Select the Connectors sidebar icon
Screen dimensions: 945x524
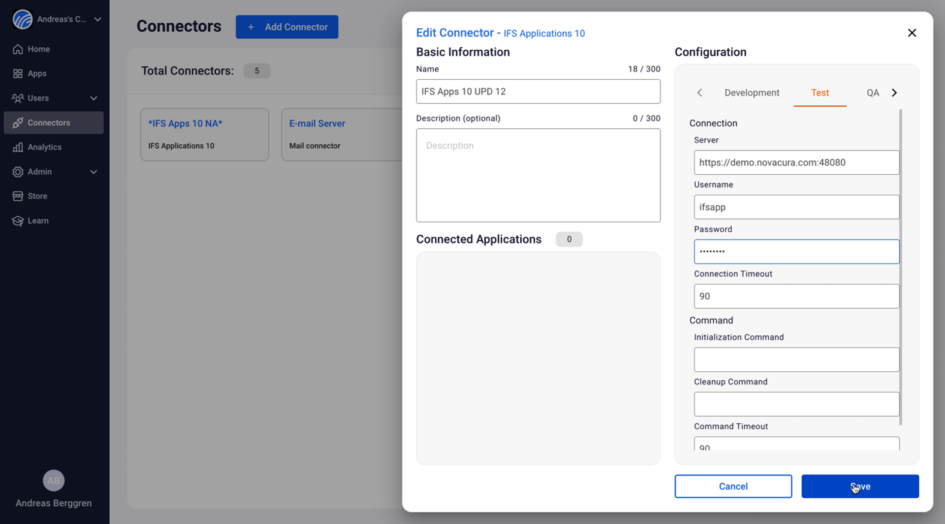click(17, 122)
